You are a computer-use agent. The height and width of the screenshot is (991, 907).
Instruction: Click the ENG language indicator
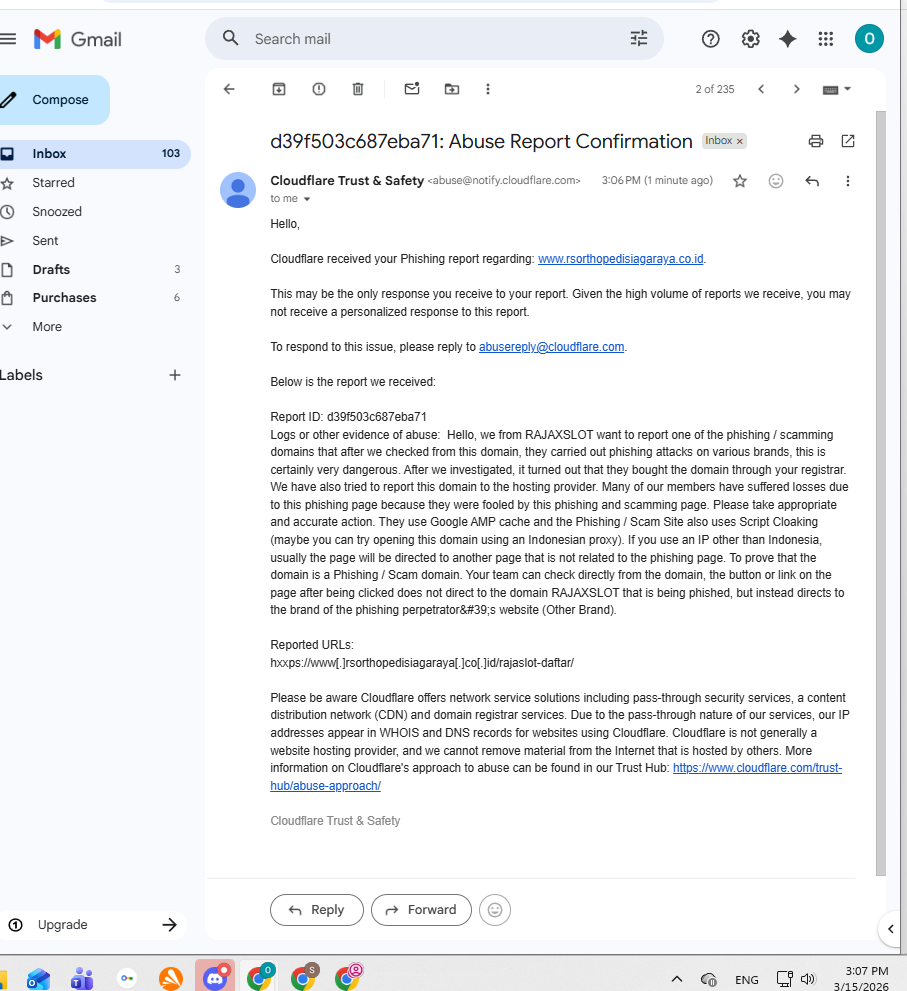[746, 980]
